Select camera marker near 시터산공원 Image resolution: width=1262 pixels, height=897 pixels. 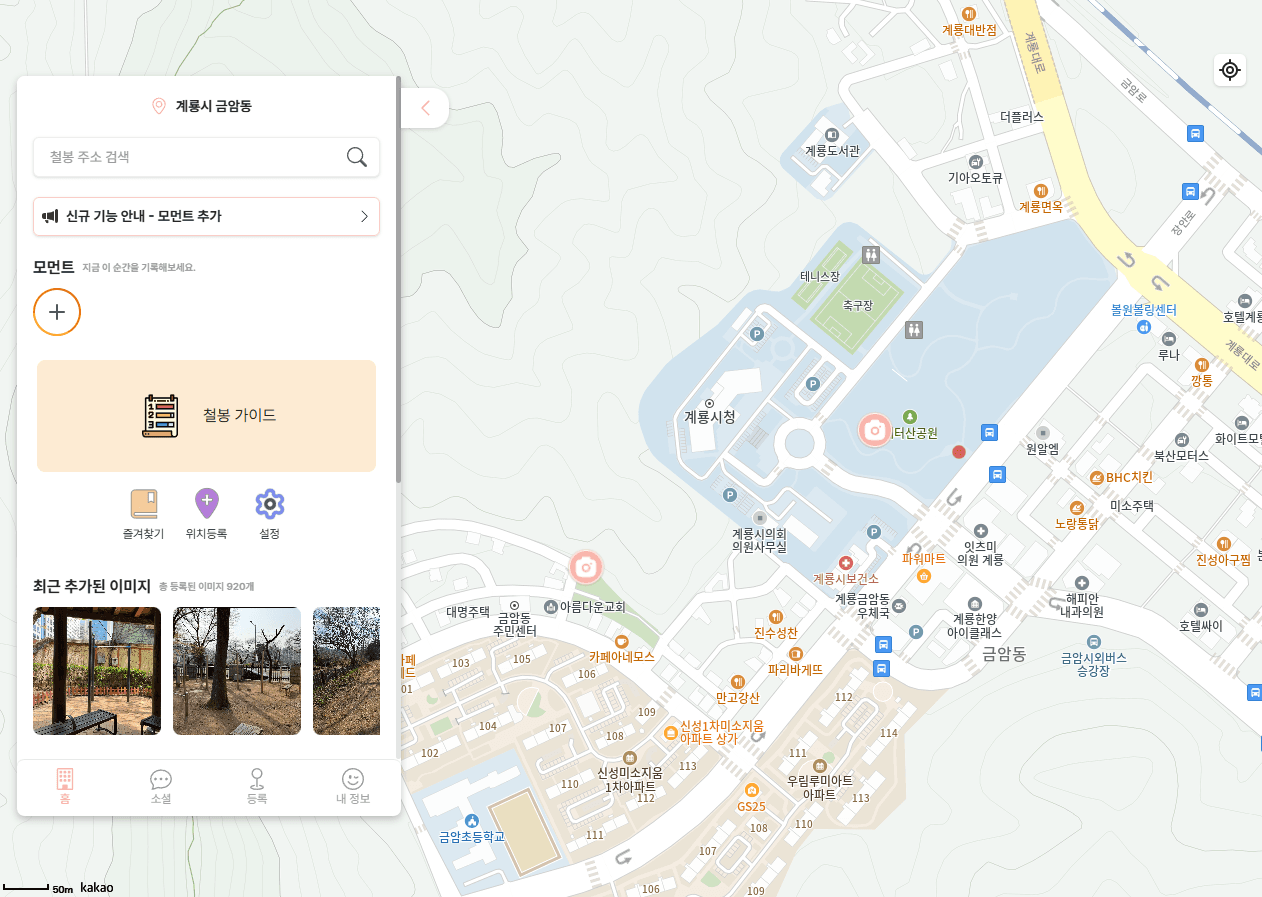point(874,430)
